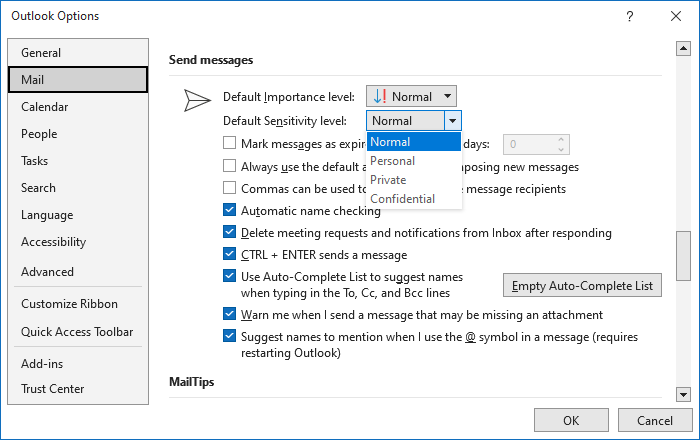
Task: Open the Search options category
Action: click(x=78, y=188)
